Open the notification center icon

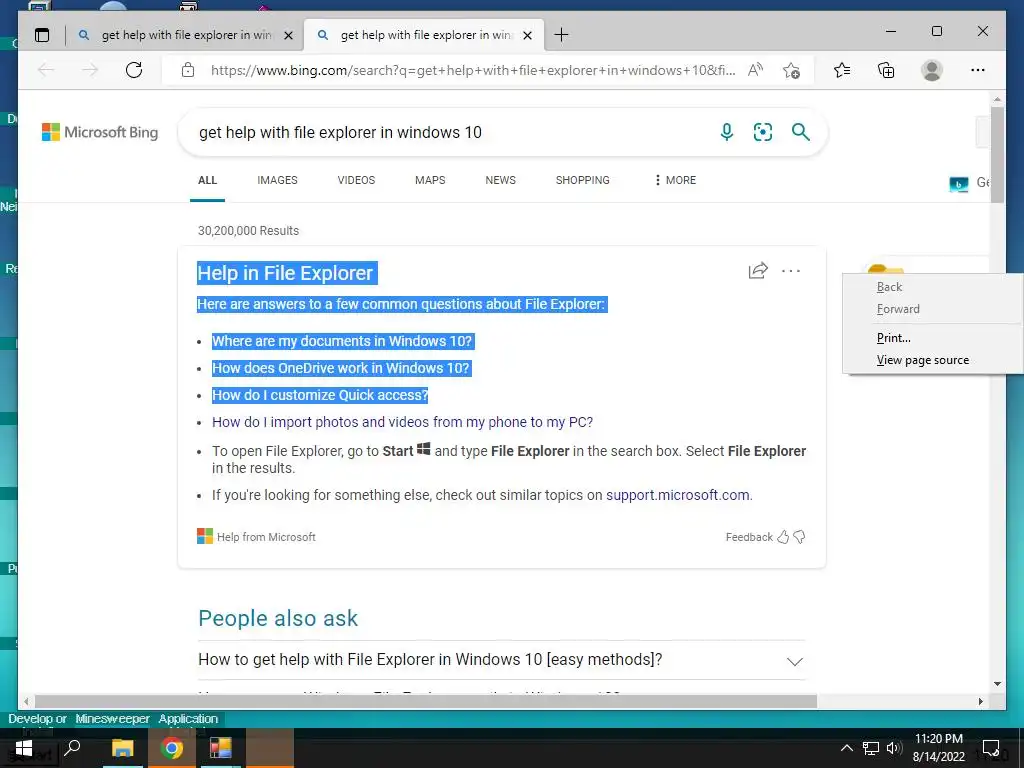pos(991,748)
